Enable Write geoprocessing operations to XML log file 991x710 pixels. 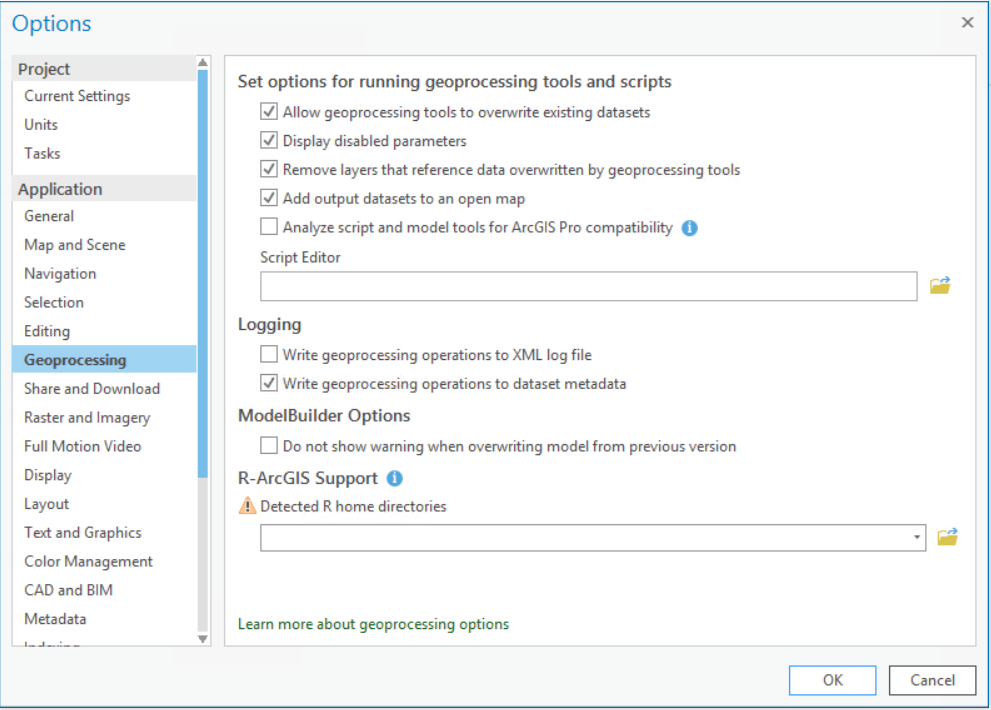tap(269, 354)
